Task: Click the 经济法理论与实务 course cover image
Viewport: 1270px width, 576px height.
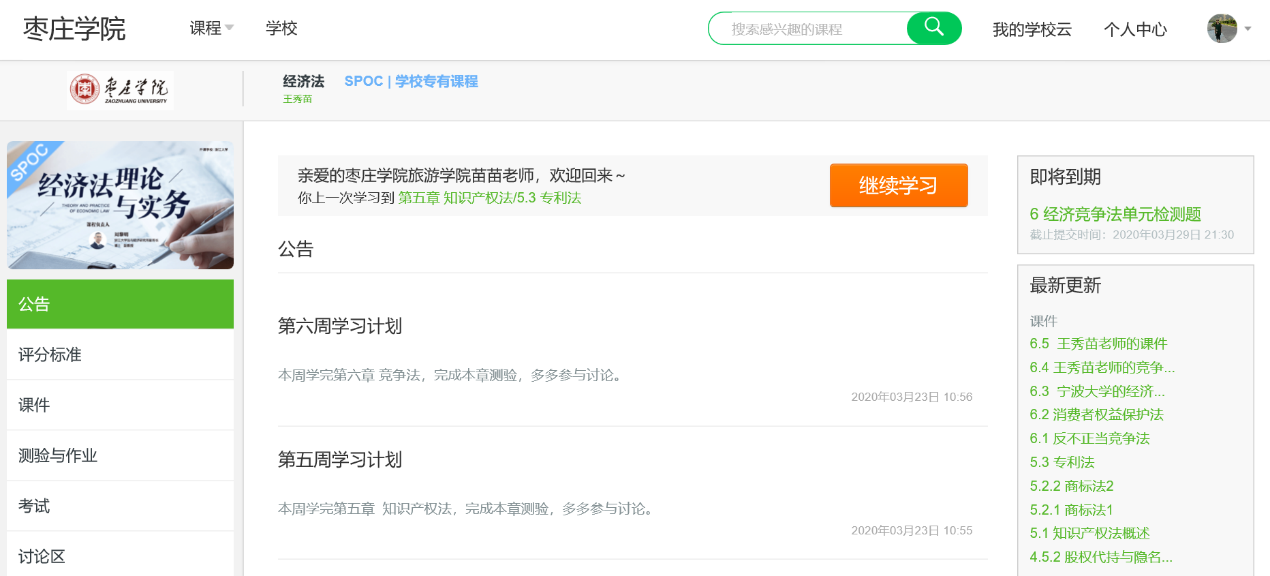Action: click(120, 205)
